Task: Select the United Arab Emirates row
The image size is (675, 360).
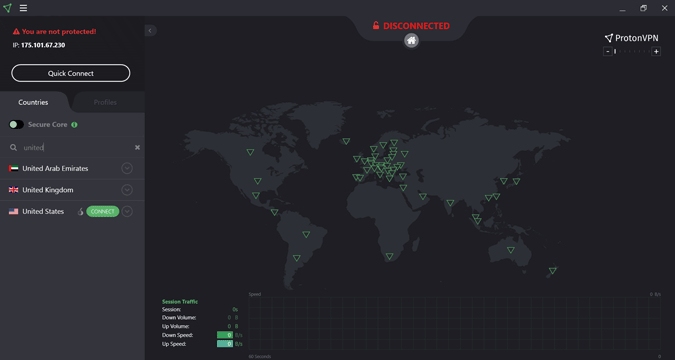Action: point(72,168)
